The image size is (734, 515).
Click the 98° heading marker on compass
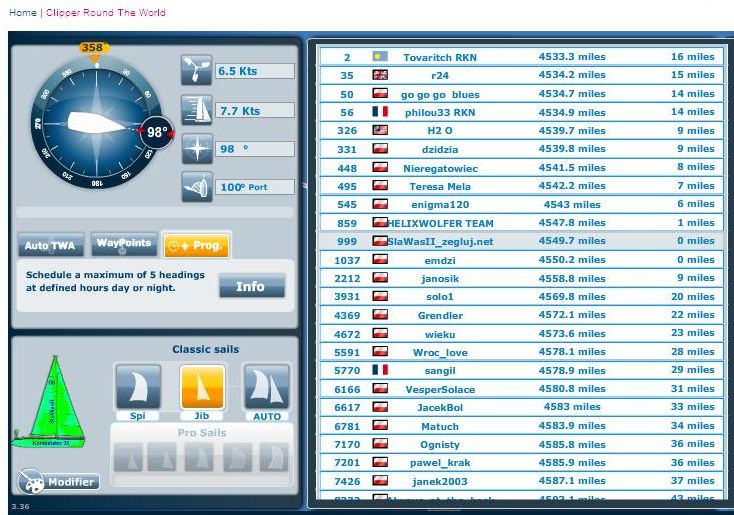click(157, 132)
